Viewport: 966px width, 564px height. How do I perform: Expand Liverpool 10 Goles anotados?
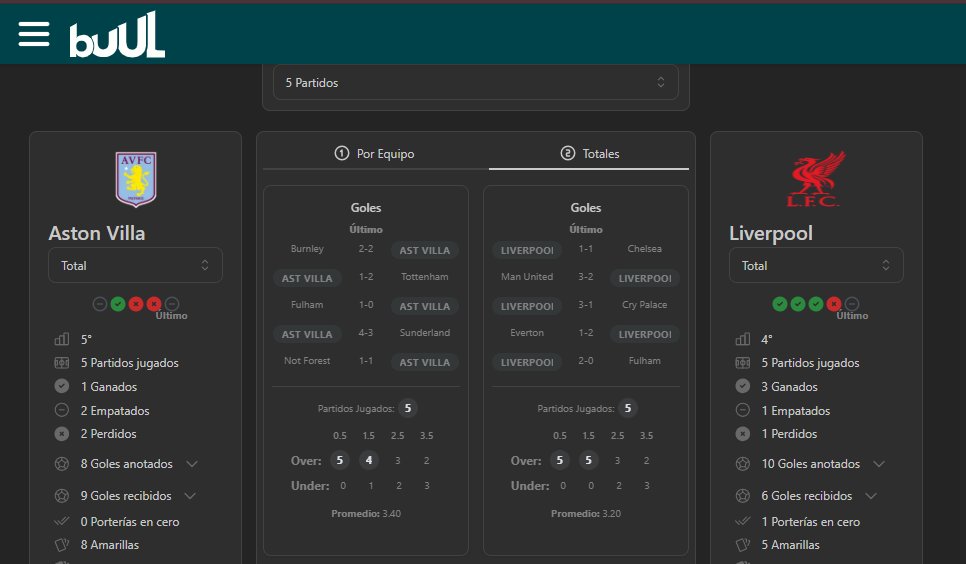[x=879, y=464]
